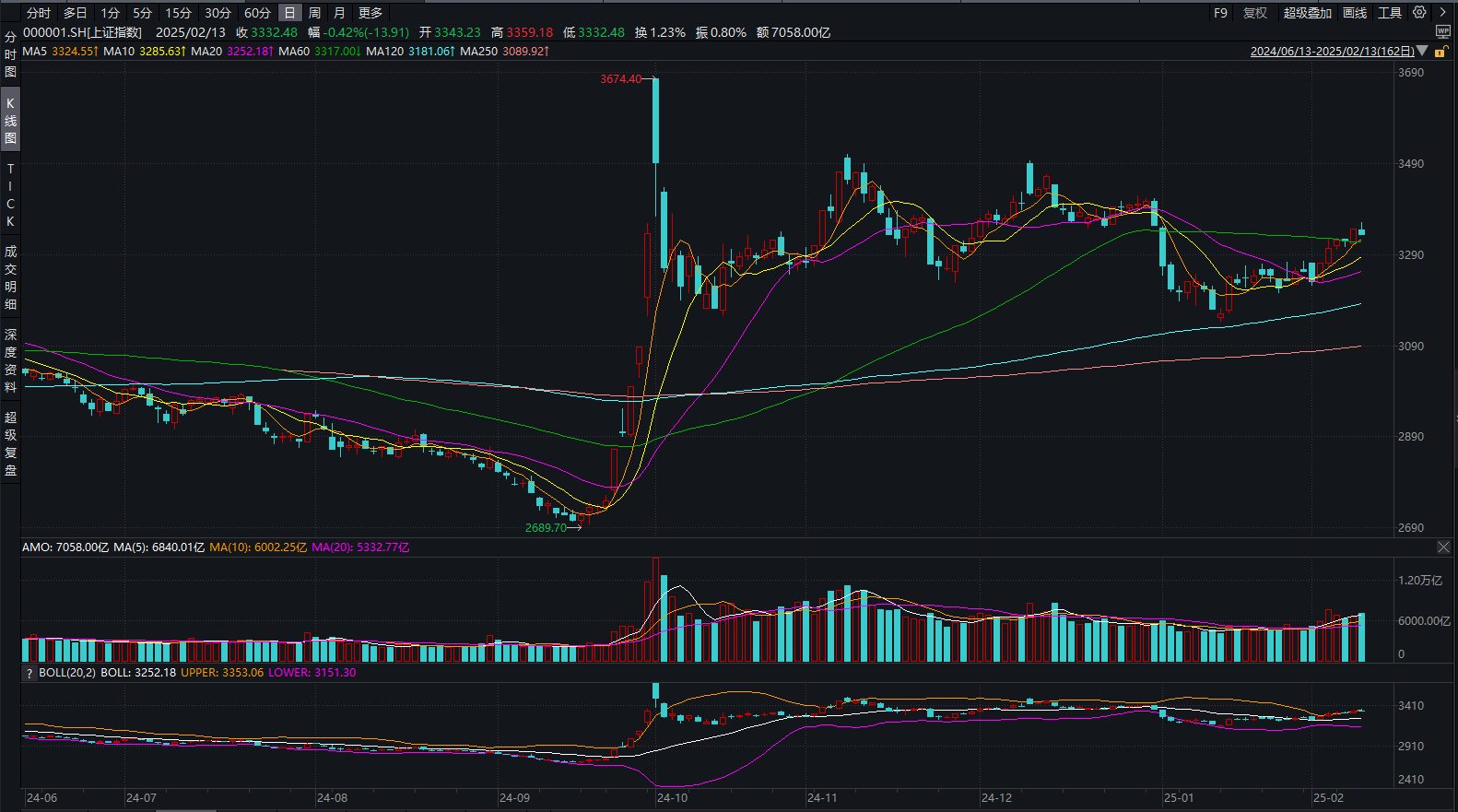The width and height of the screenshot is (1458, 812).
Task: Select the 日 daily K-line tab
Action: (x=289, y=13)
